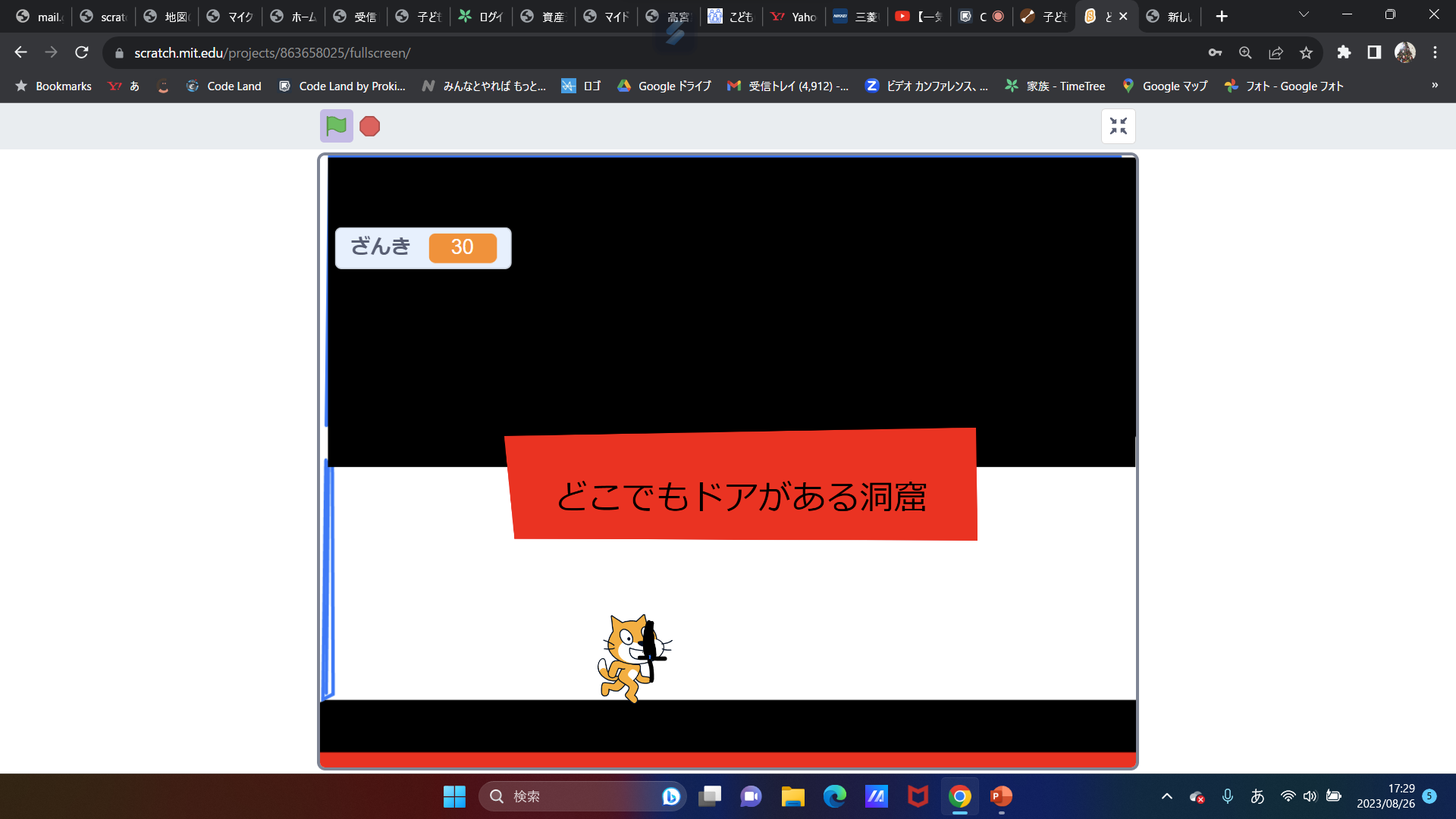1456x819 pixels.
Task: Open the zoom magnifier icon in address bar
Action: [1245, 52]
